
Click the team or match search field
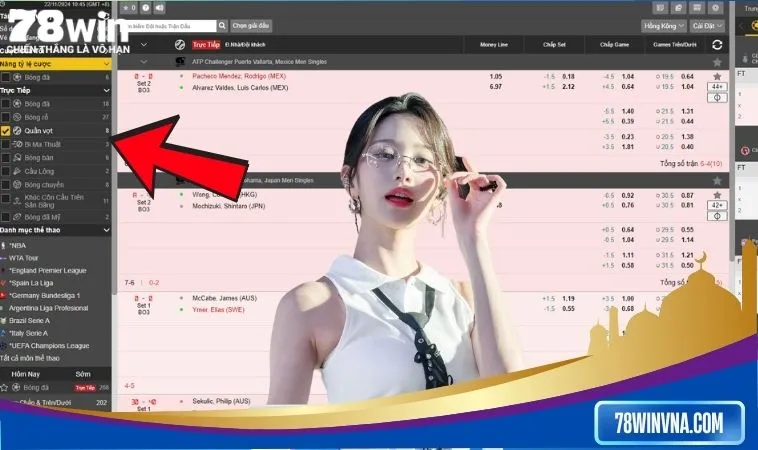click(168, 26)
